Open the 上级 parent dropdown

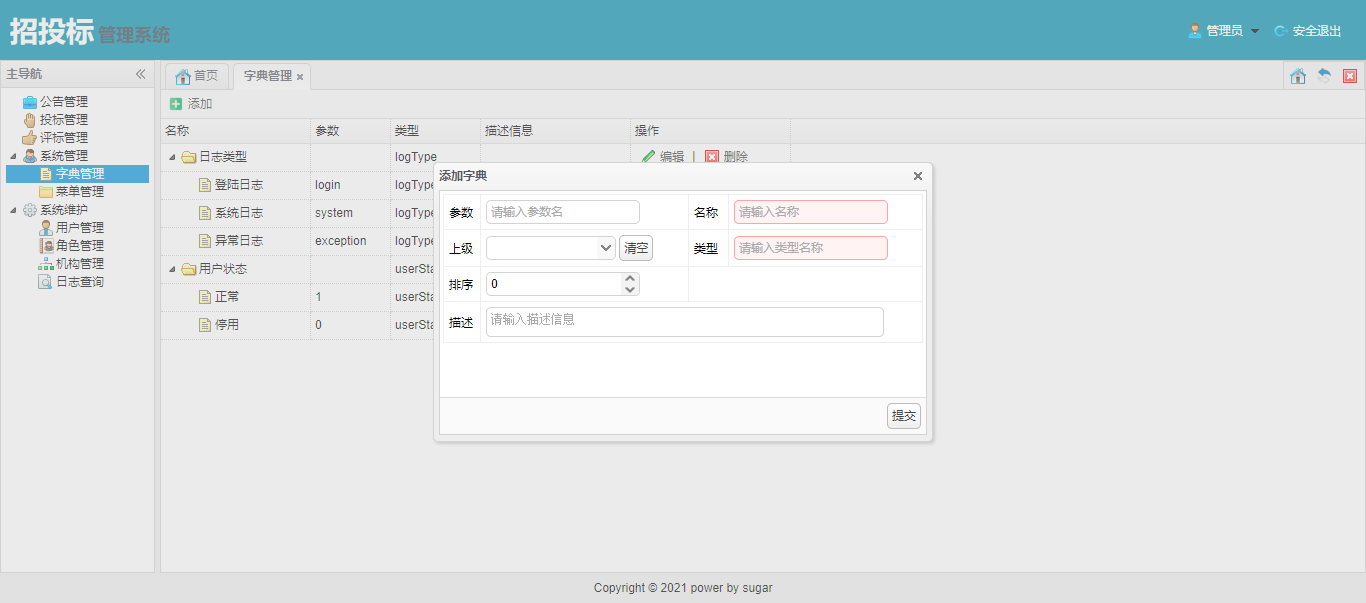pos(606,248)
